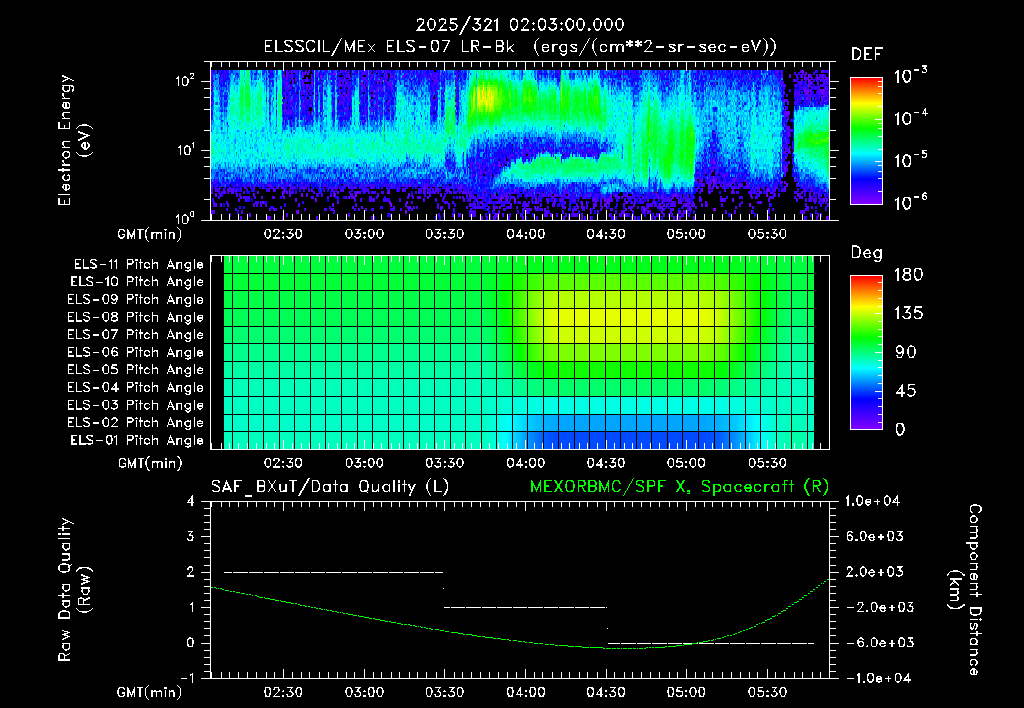The image size is (1024, 708).
Task: Click the 10^2 energy axis tick label
Action: 185,80
